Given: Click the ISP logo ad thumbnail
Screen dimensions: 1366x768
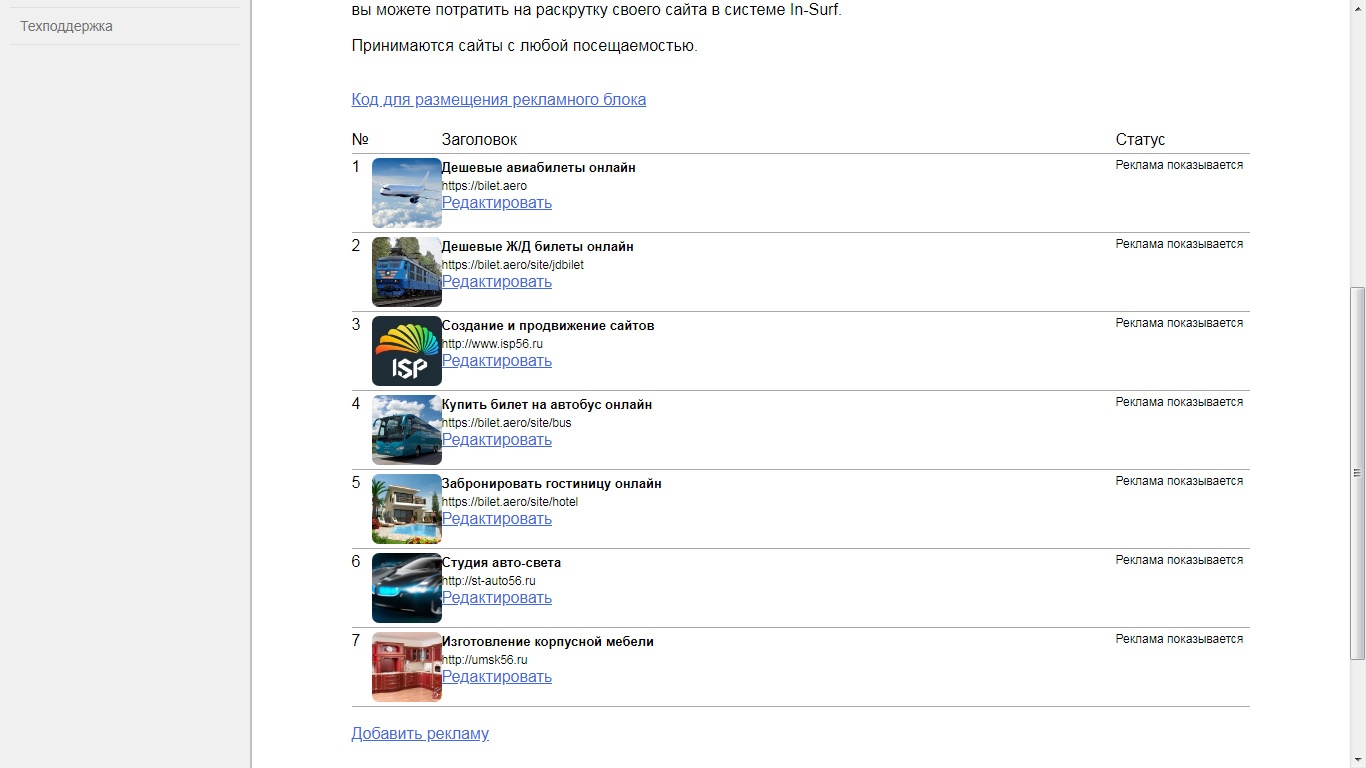Looking at the screenshot, I should coord(407,351).
